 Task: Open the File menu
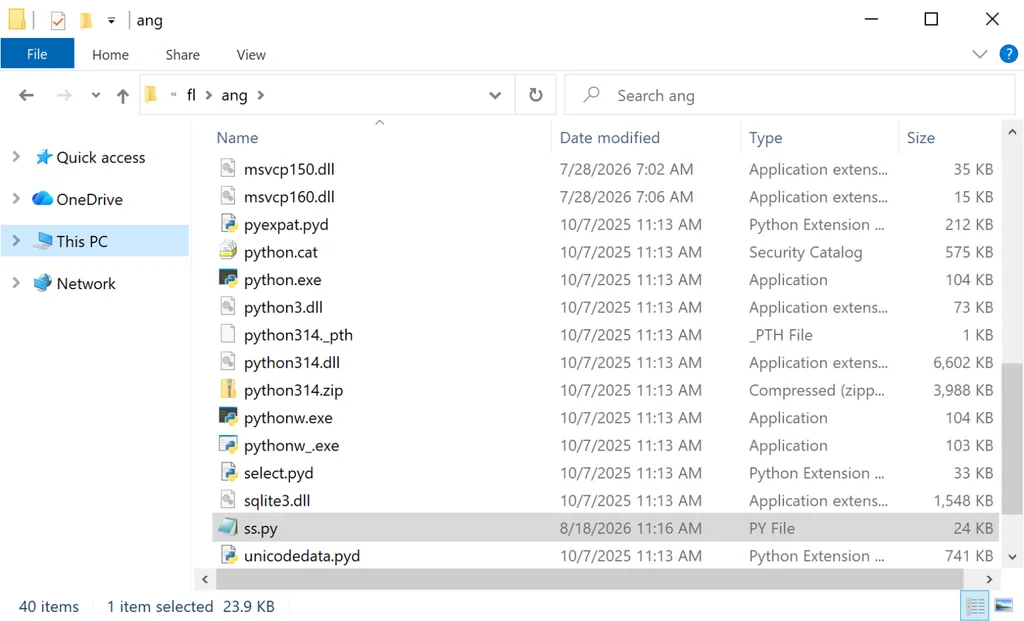pyautogui.click(x=37, y=54)
